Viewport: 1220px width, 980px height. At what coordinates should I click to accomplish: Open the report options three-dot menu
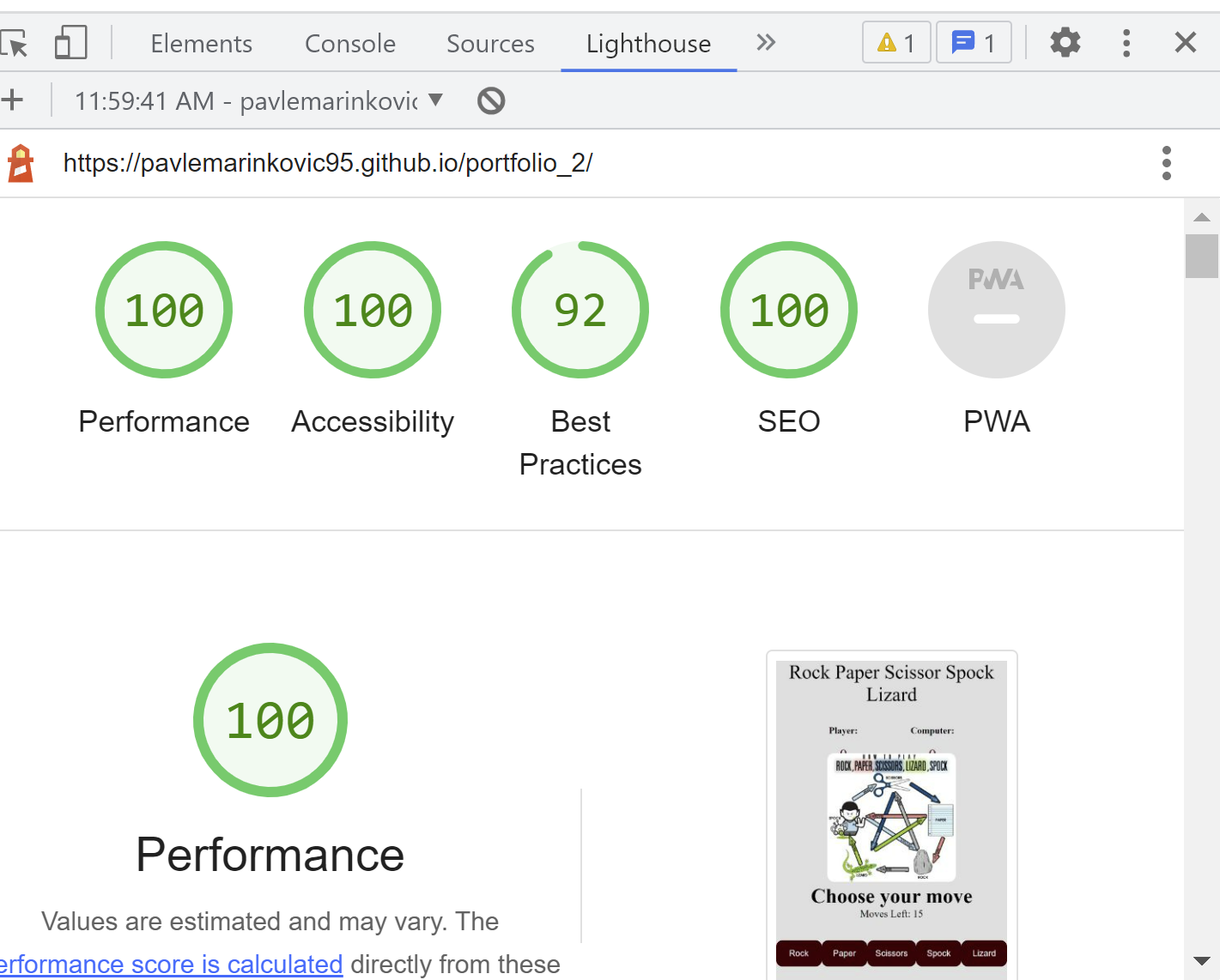(1167, 162)
